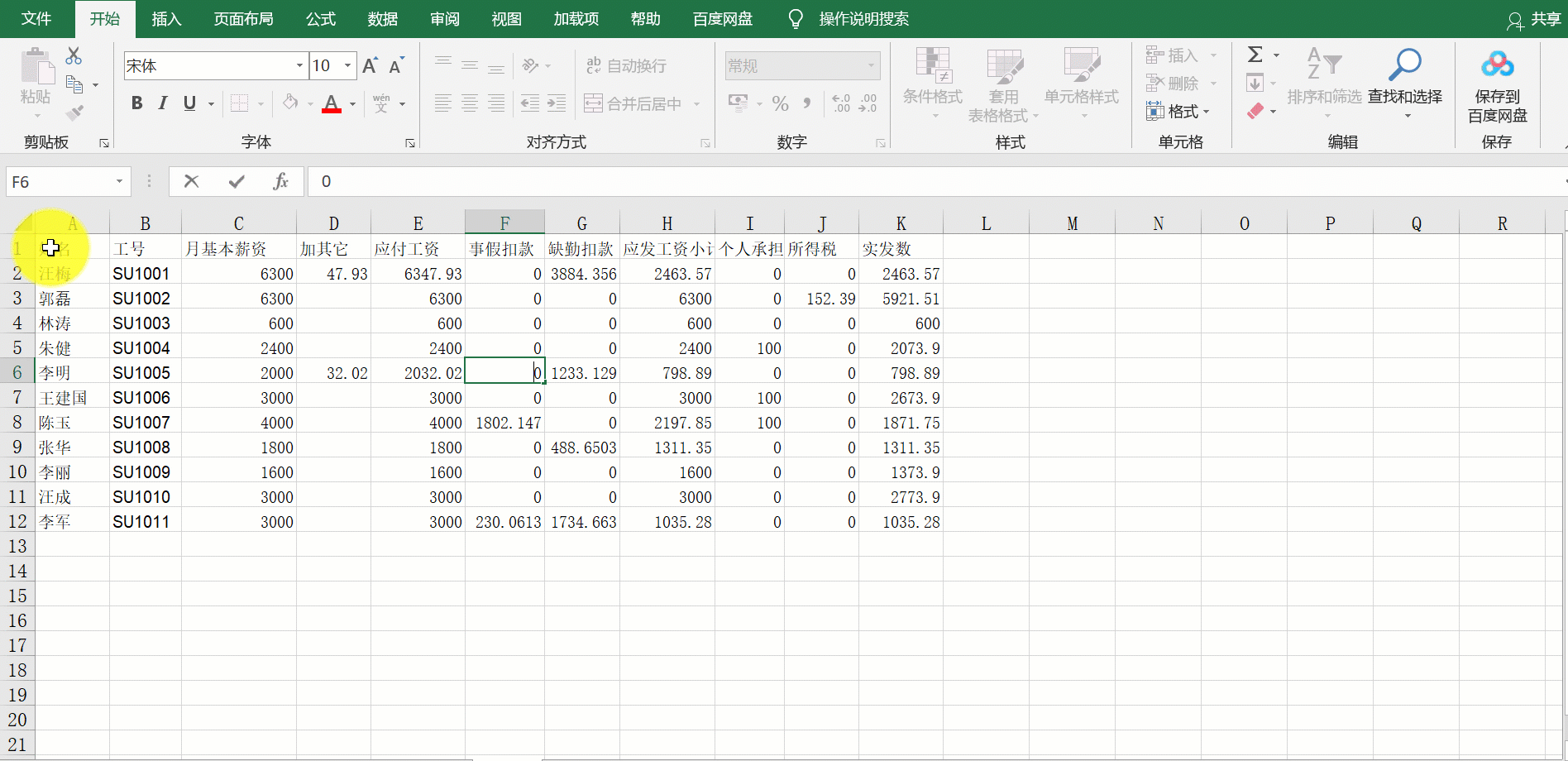Increase font size with large A icon

tap(370, 65)
